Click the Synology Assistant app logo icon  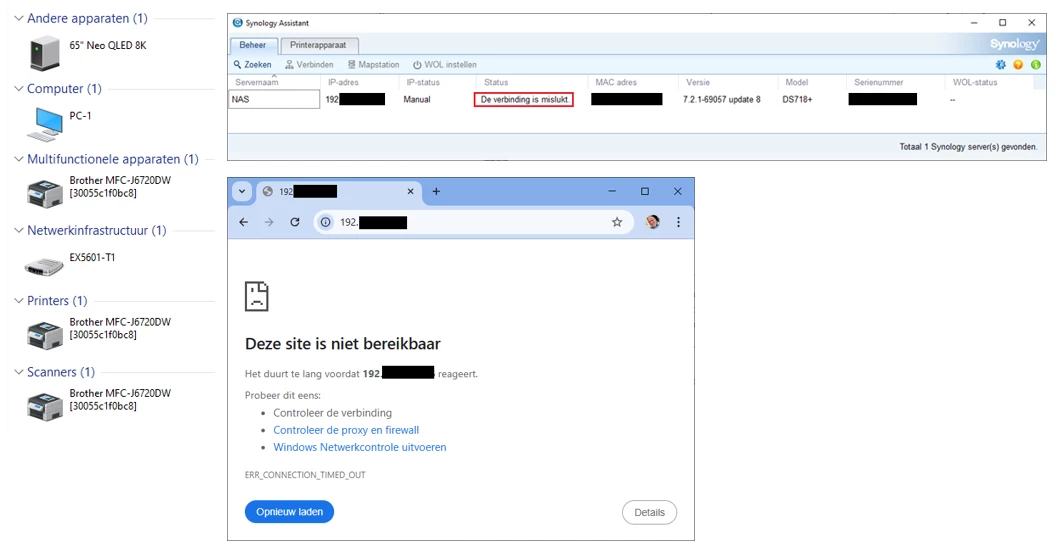pos(237,23)
